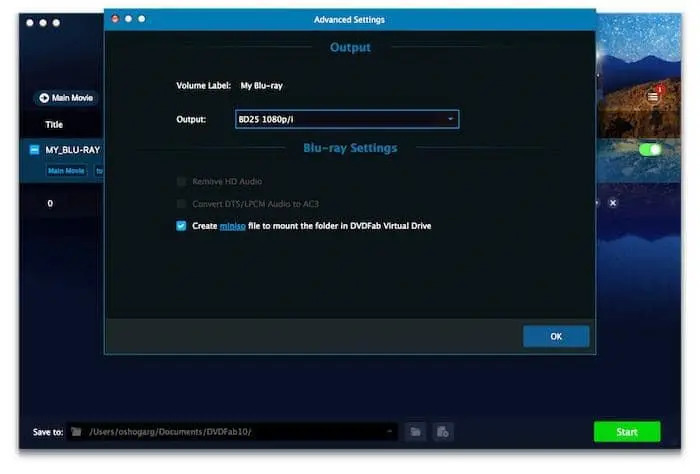Enable the Remove HD Audio checkbox
The width and height of the screenshot is (700, 474).
click(x=181, y=182)
